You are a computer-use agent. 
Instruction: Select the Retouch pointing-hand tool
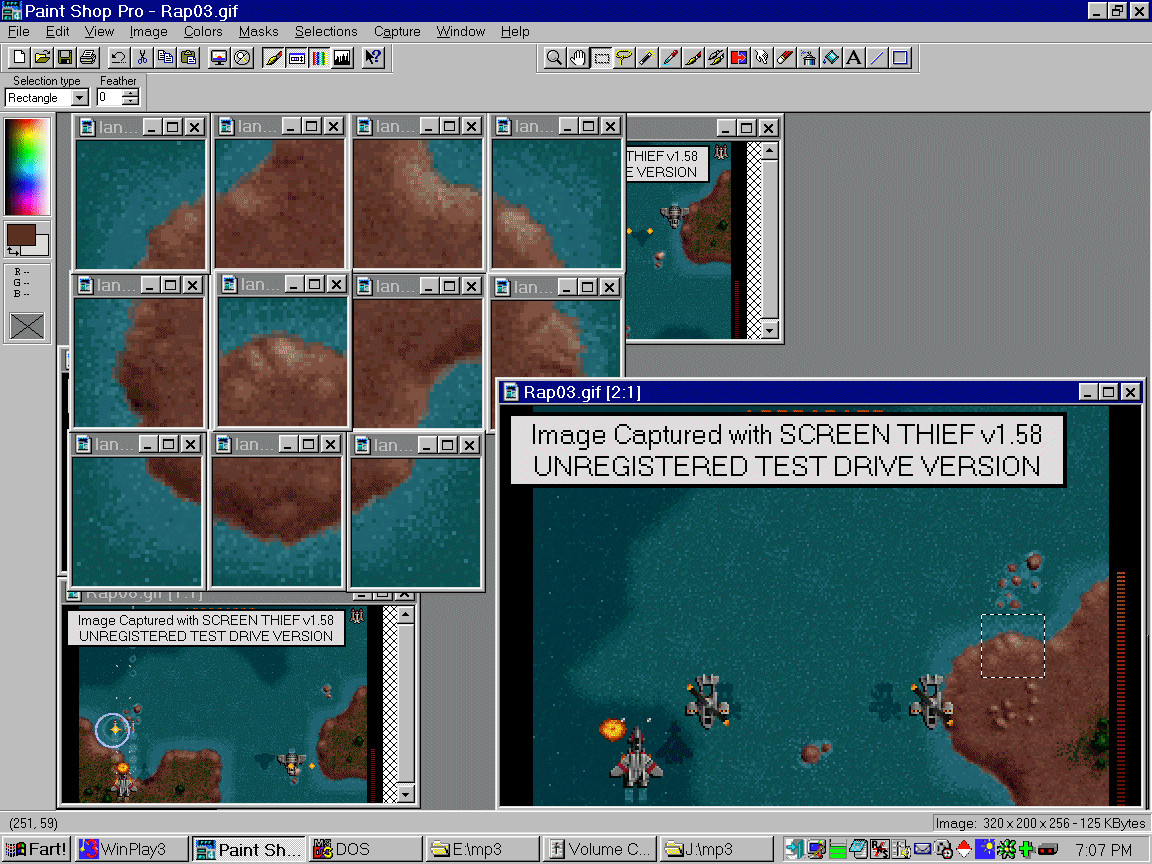tap(762, 58)
